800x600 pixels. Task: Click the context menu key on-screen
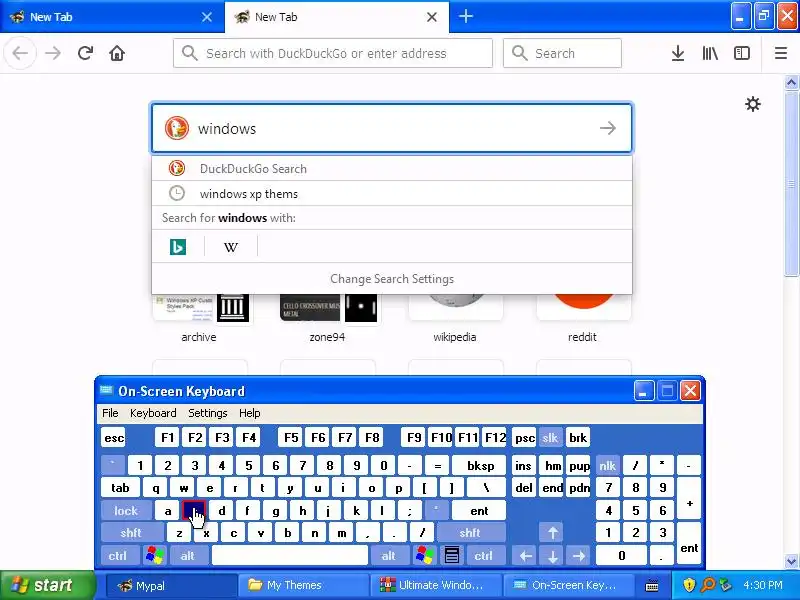(452, 556)
